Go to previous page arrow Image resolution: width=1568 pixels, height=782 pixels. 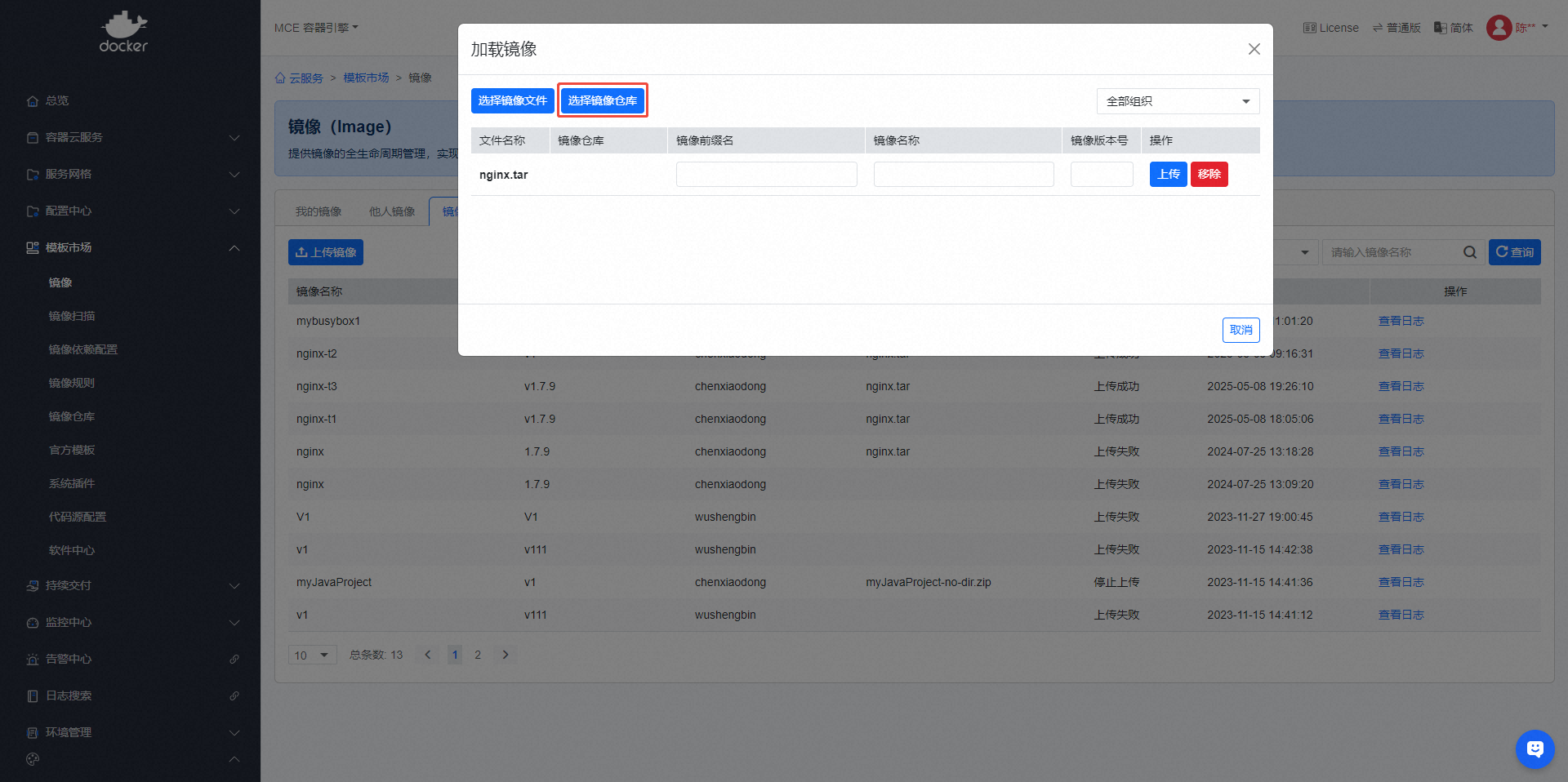(427, 655)
